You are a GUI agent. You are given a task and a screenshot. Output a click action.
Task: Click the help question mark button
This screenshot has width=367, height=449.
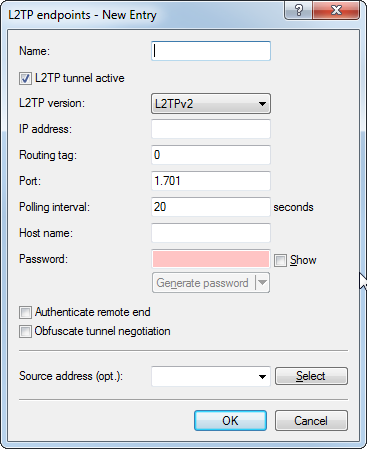pos(299,10)
